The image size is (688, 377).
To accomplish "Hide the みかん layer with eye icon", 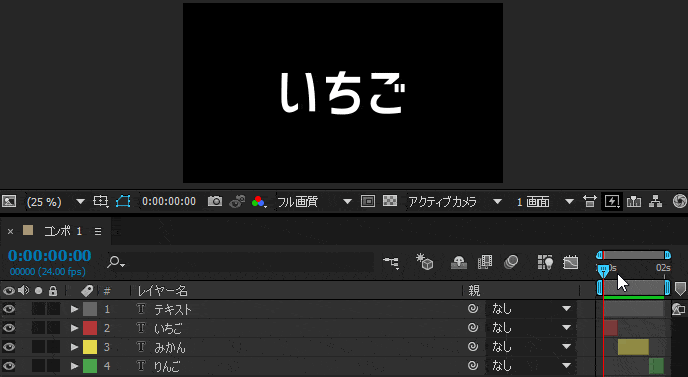I will click(9, 347).
